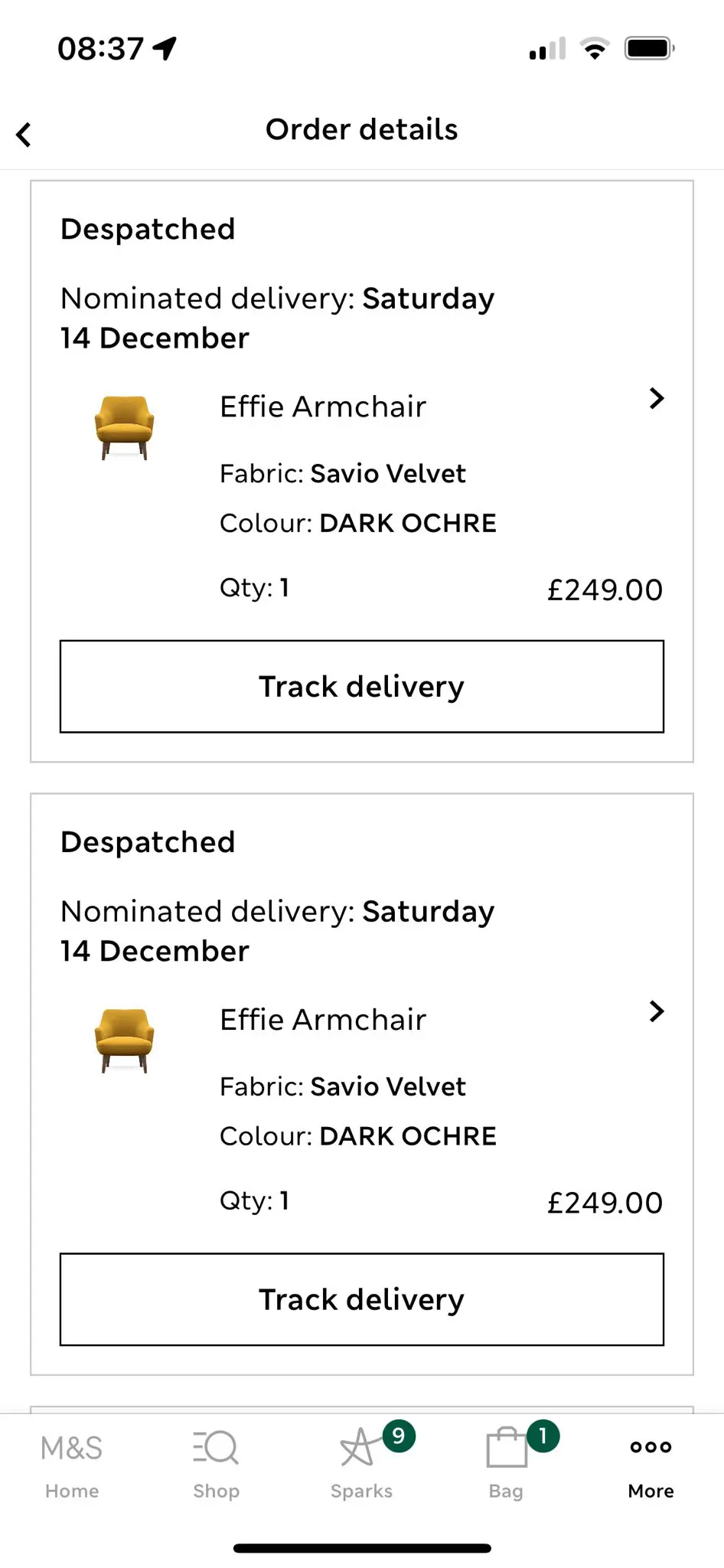Tap the Sparks star icon
724x1568 pixels.
click(x=357, y=1449)
